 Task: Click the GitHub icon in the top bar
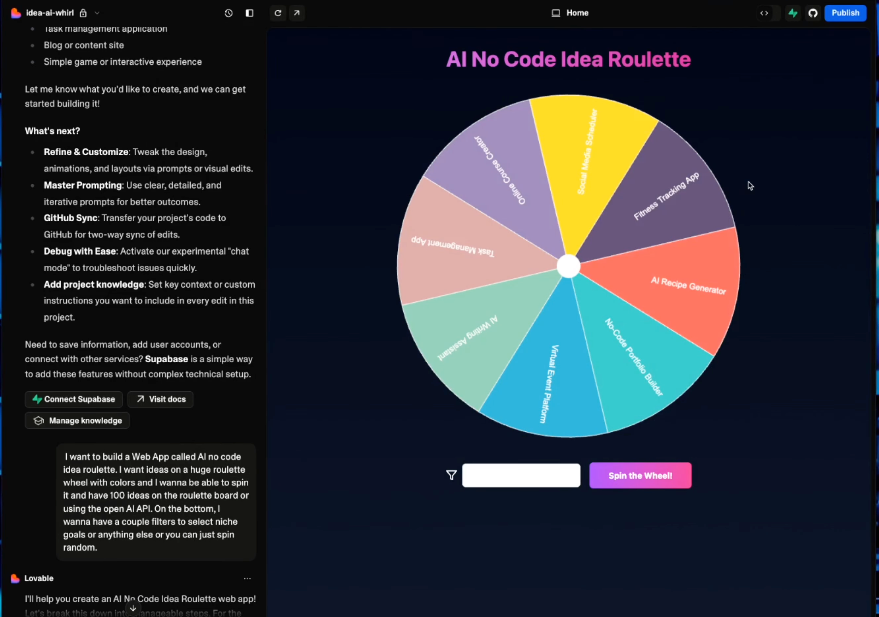click(813, 13)
